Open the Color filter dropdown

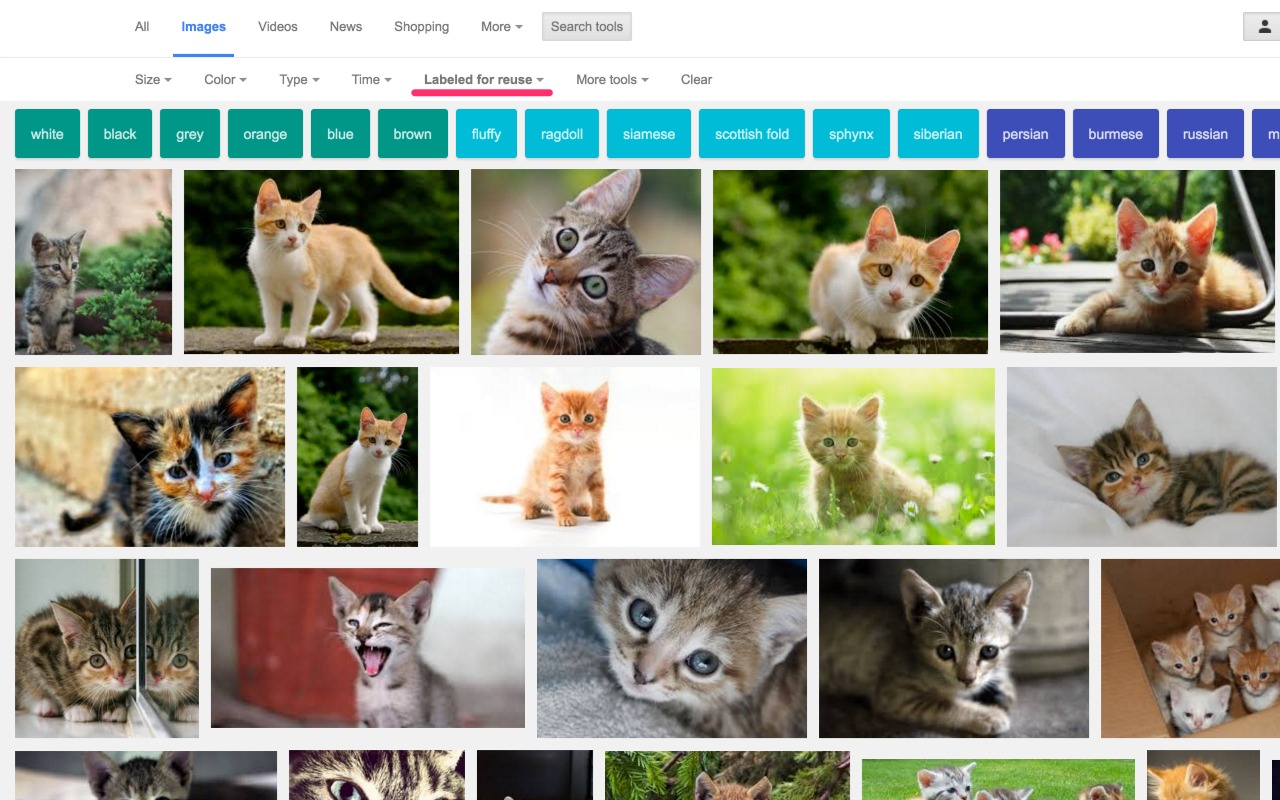(x=224, y=79)
